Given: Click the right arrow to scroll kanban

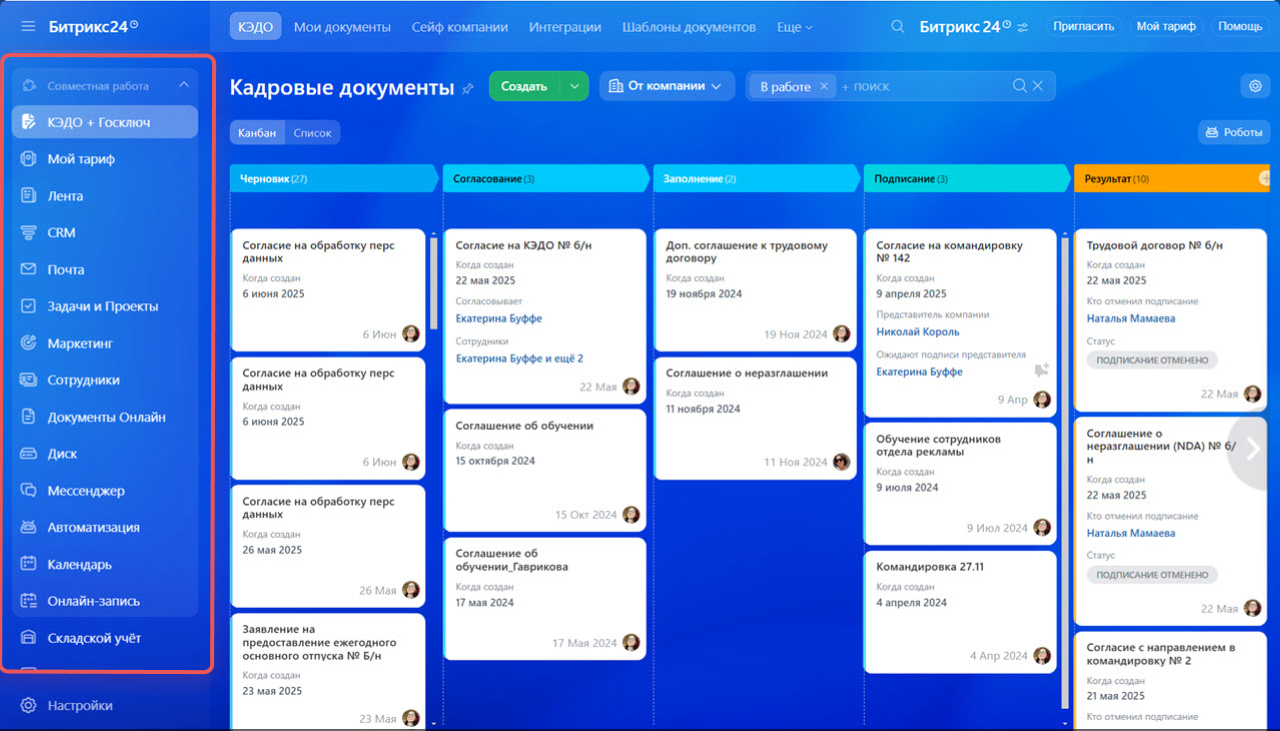Looking at the screenshot, I should [x=1253, y=450].
